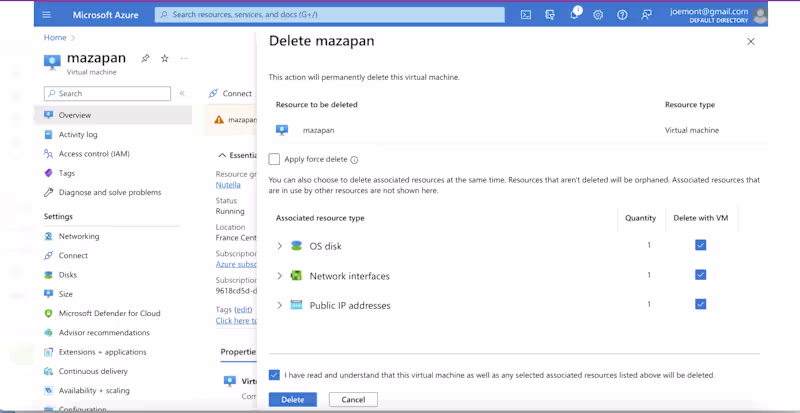This screenshot has height=413, width=800.
Task: Open the notifications bell
Action: pyautogui.click(x=574, y=14)
